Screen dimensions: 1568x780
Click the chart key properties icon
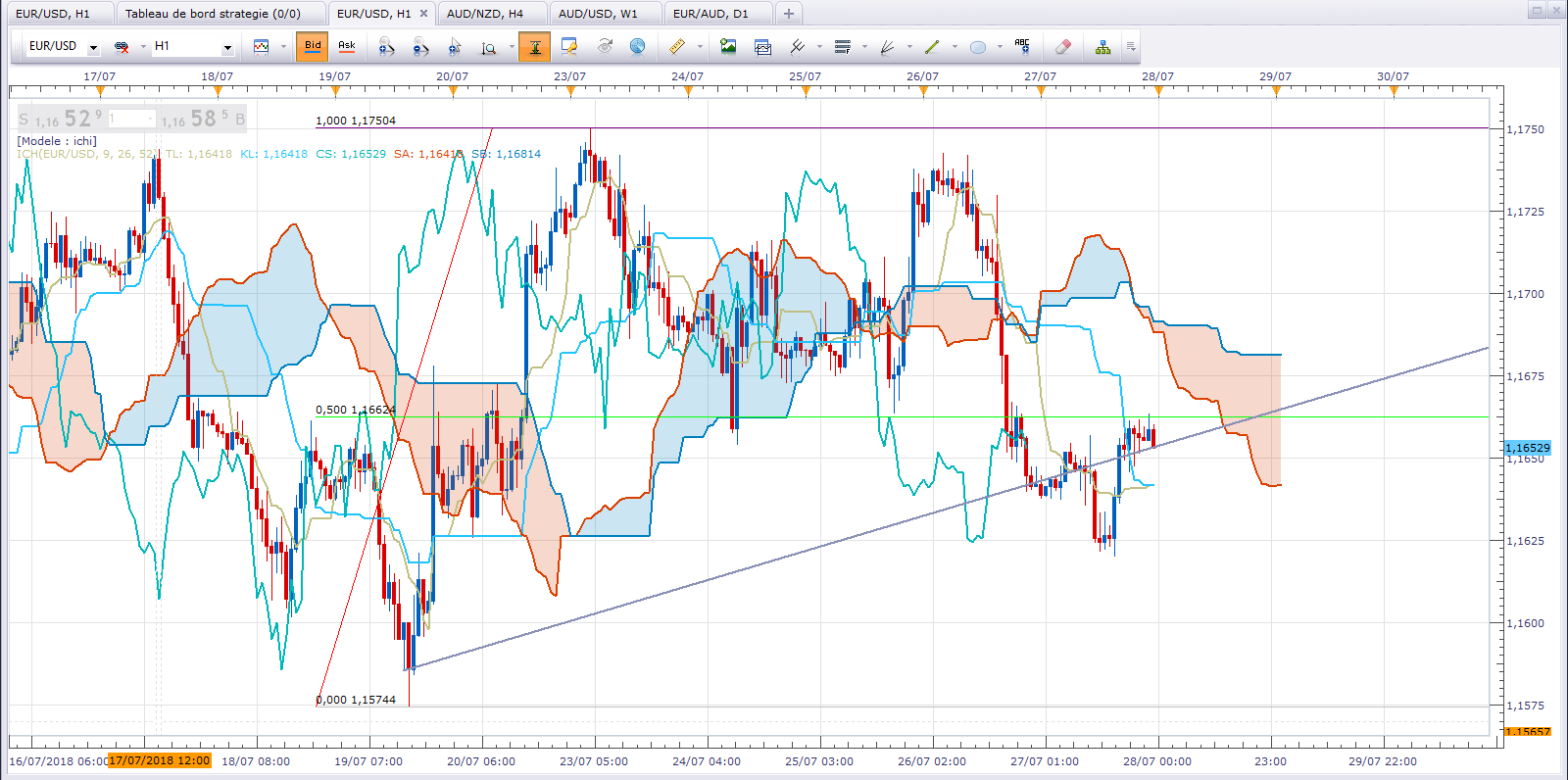tap(569, 46)
